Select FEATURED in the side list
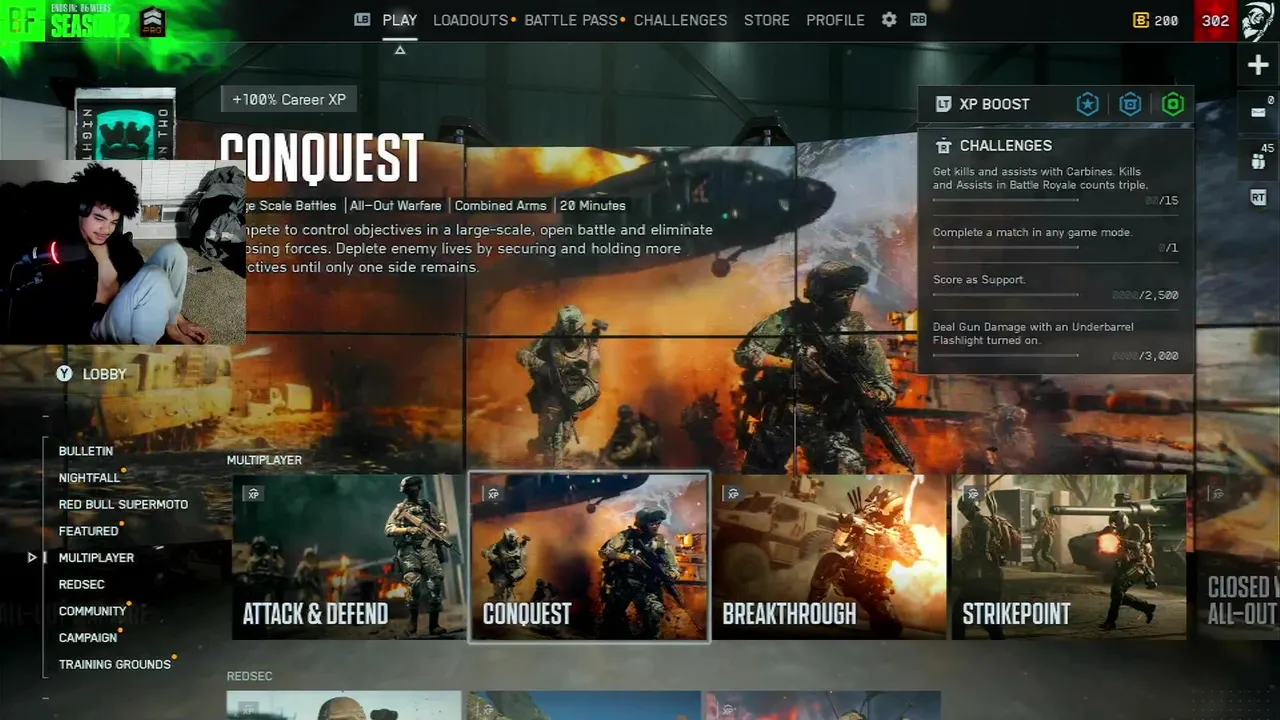The image size is (1280, 720). (x=88, y=531)
